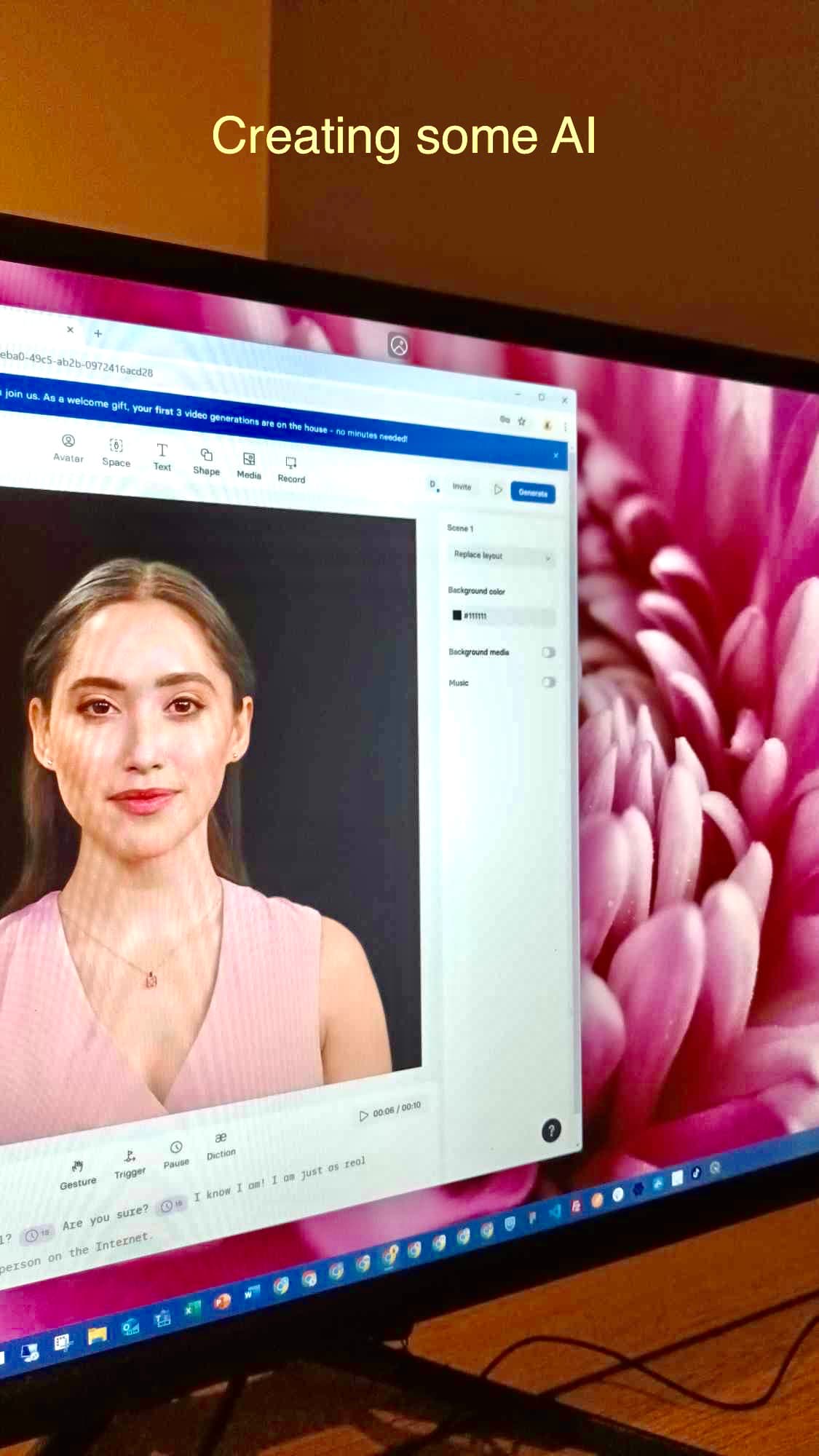Click the Generate button

click(533, 493)
